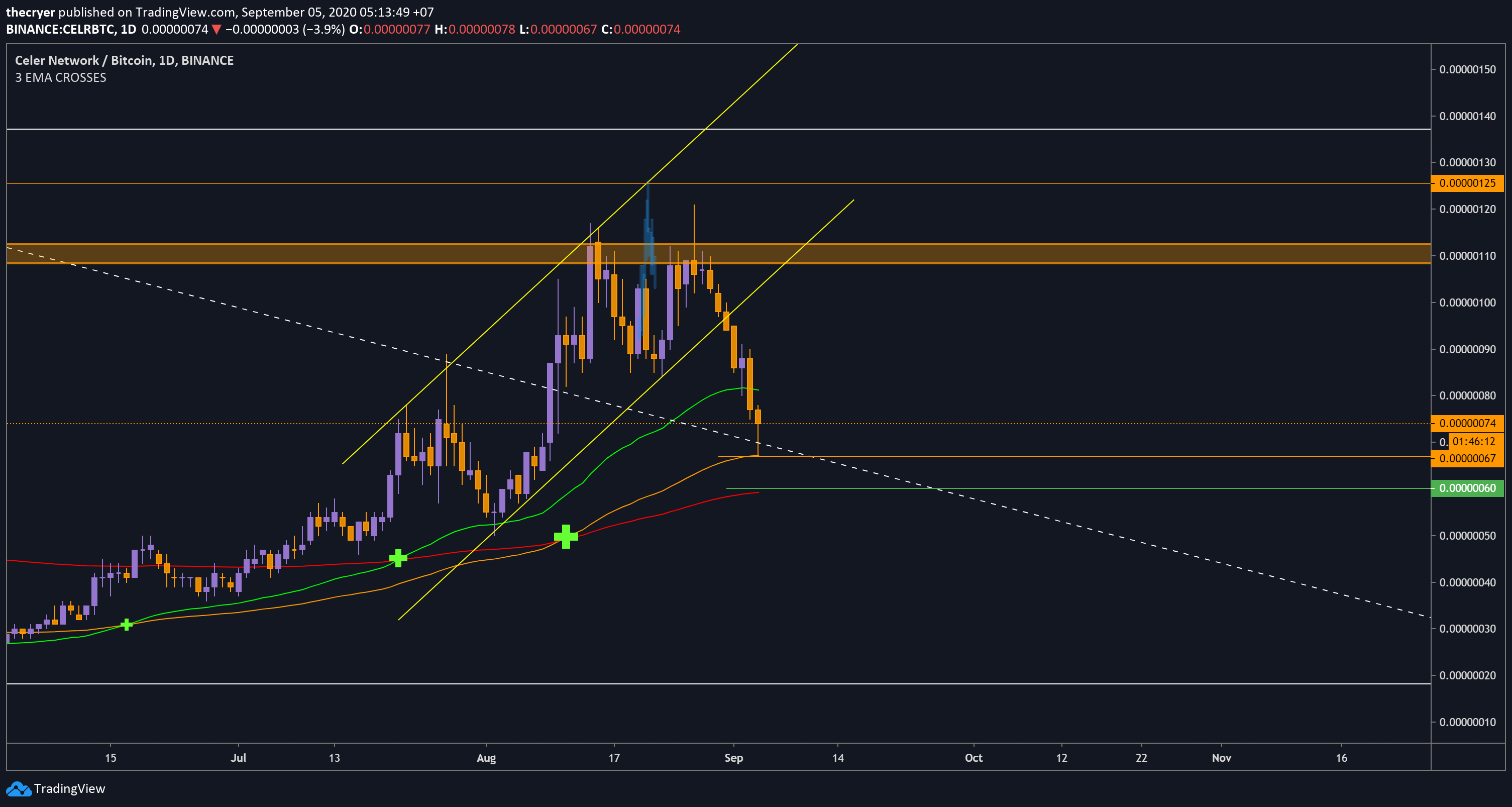
Task: Click the TradingView brand name text
Action: [69, 788]
